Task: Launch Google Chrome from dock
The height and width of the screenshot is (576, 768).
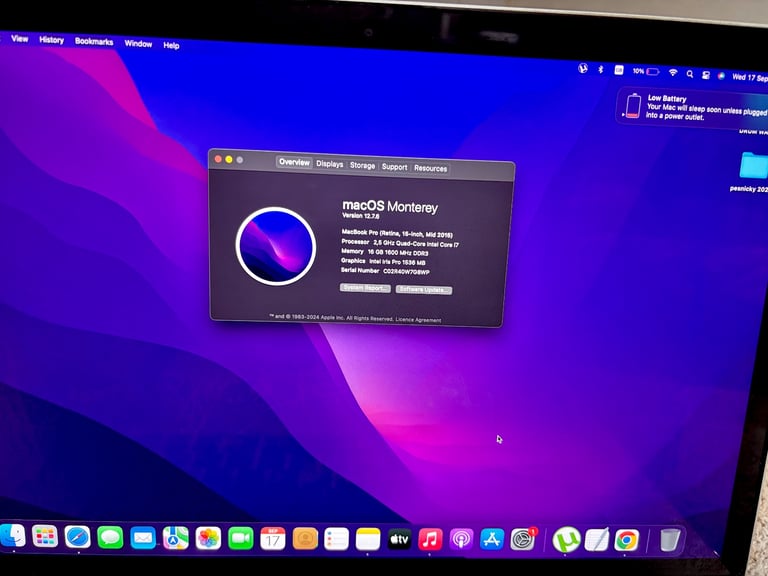Action: (x=627, y=540)
